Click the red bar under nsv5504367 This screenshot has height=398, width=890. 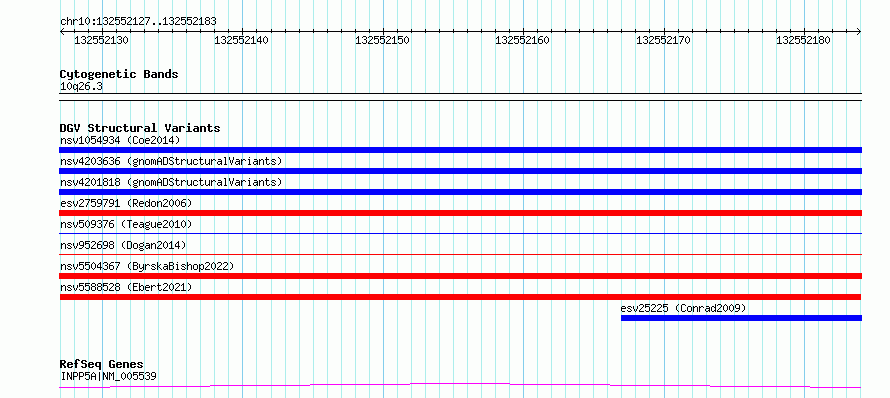tap(460, 276)
